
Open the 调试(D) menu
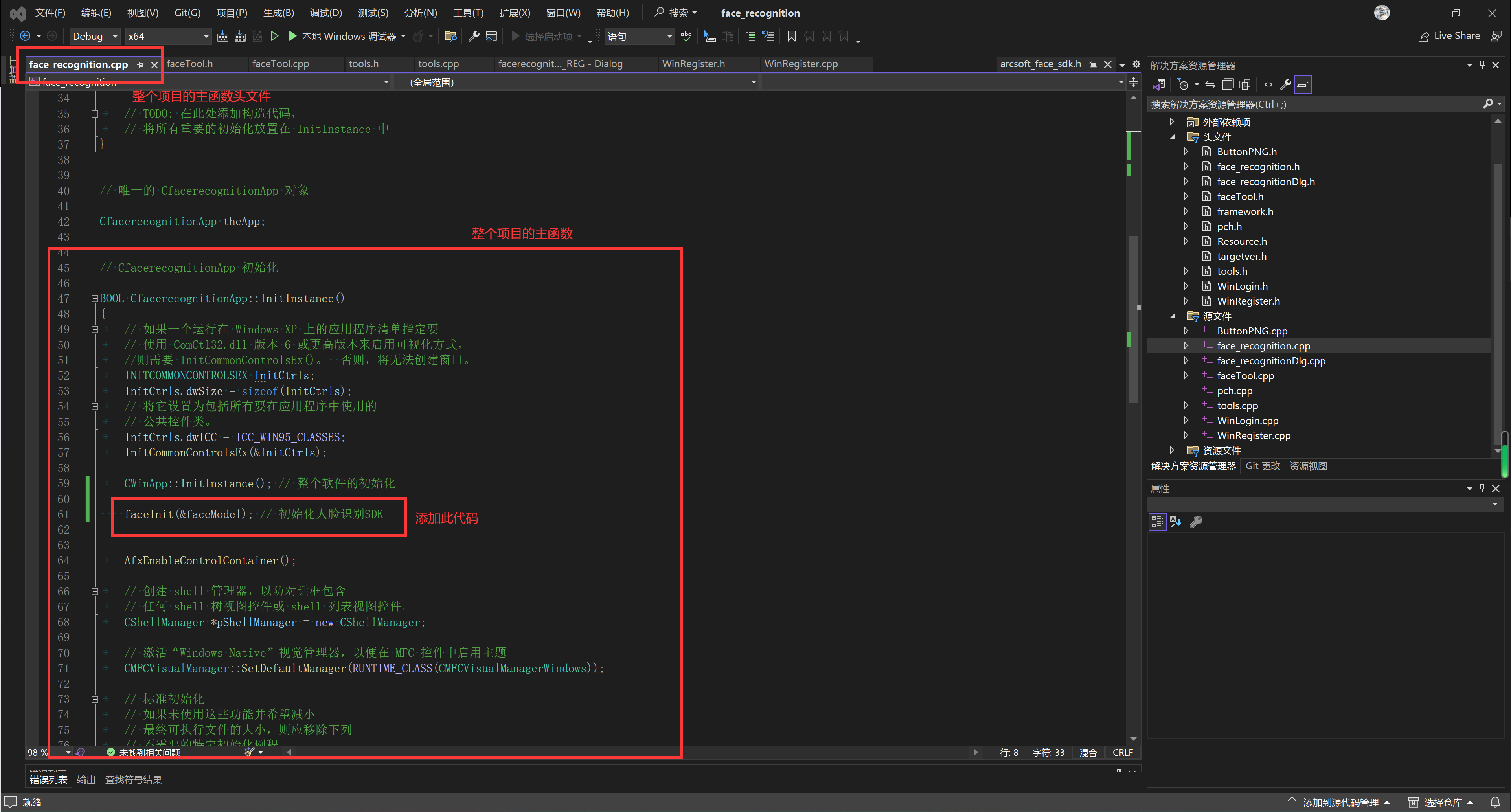(x=325, y=13)
